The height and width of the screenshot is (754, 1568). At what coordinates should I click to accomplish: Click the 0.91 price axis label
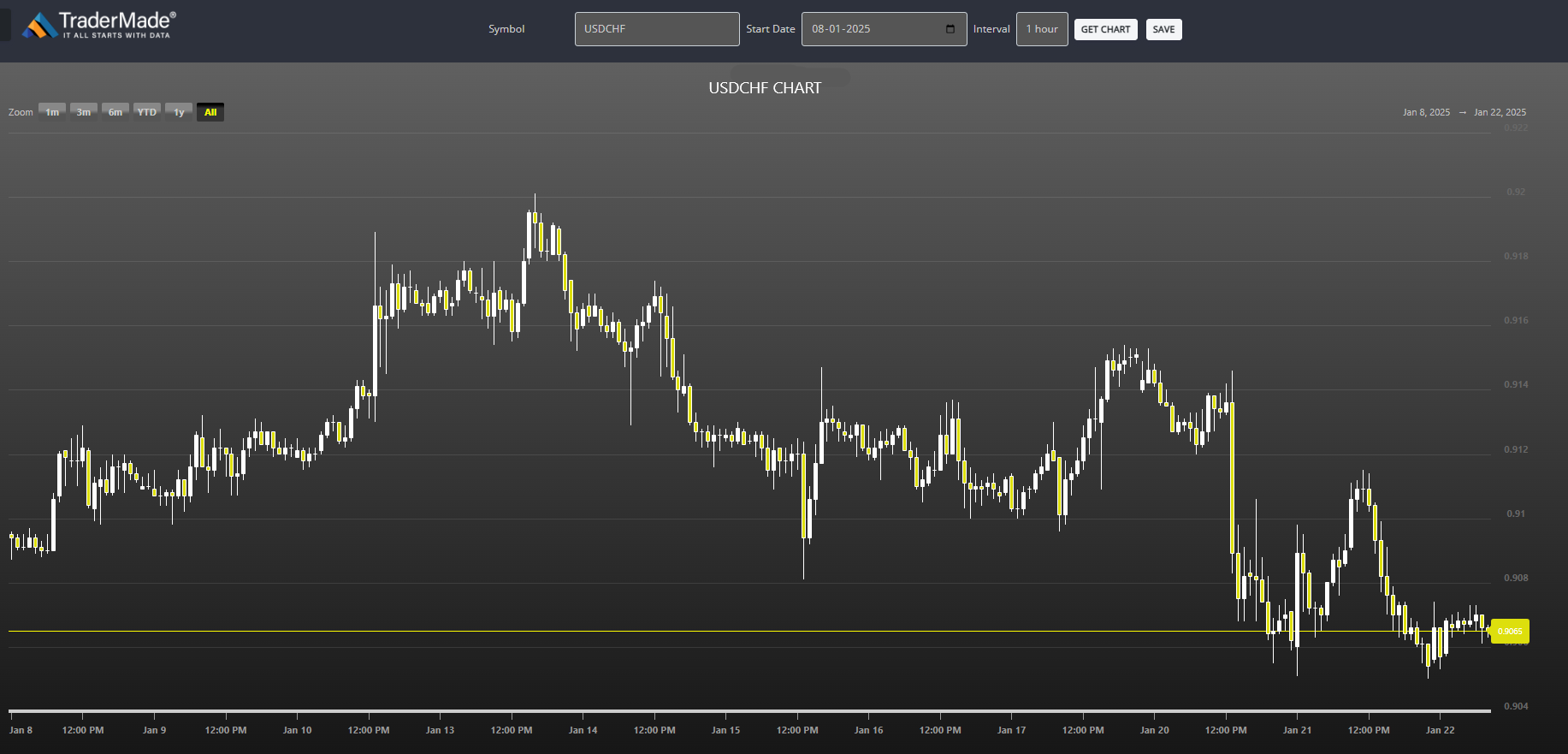coord(1516,514)
